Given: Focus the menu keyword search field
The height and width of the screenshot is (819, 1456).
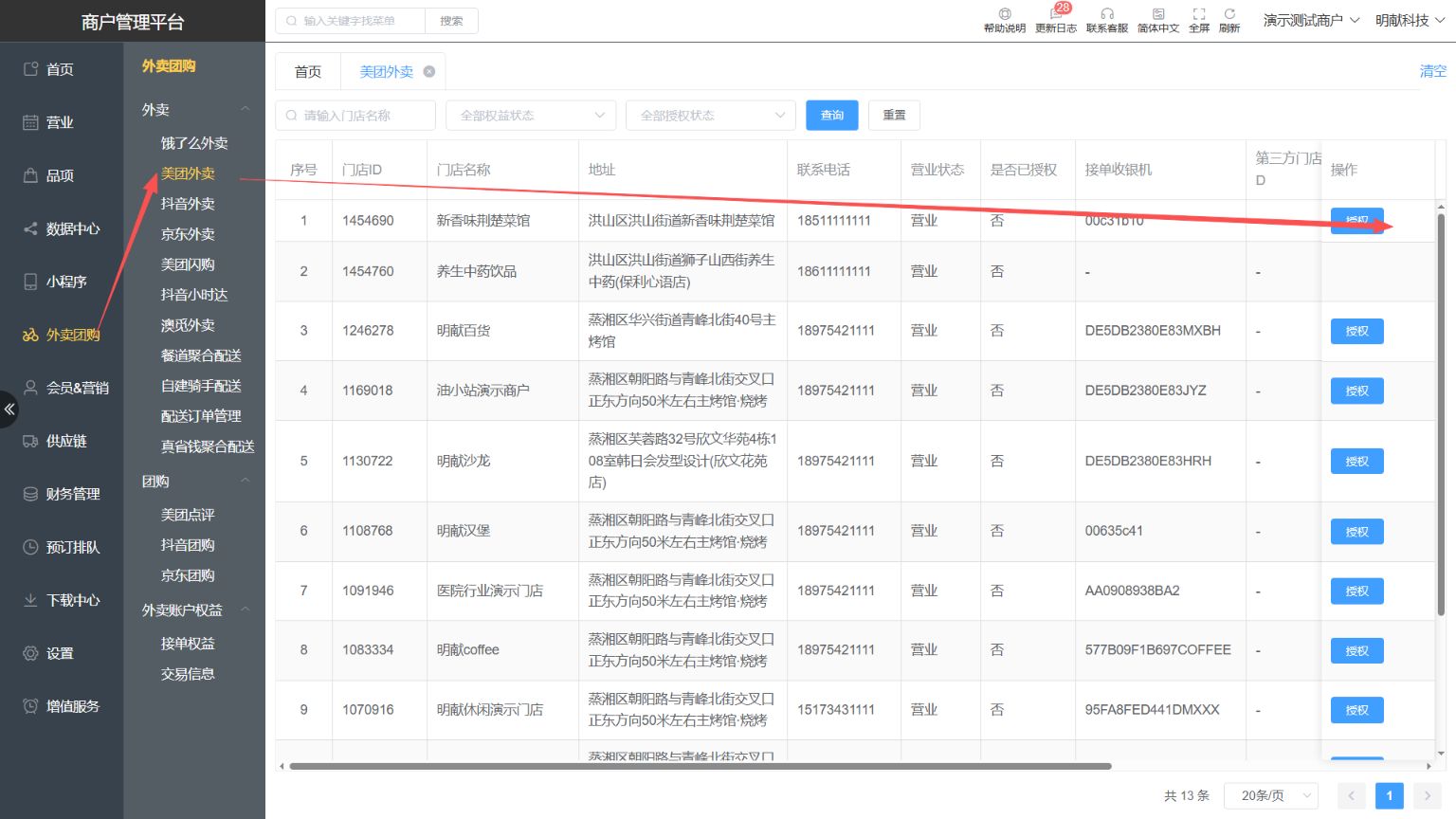Looking at the screenshot, I should (351, 21).
